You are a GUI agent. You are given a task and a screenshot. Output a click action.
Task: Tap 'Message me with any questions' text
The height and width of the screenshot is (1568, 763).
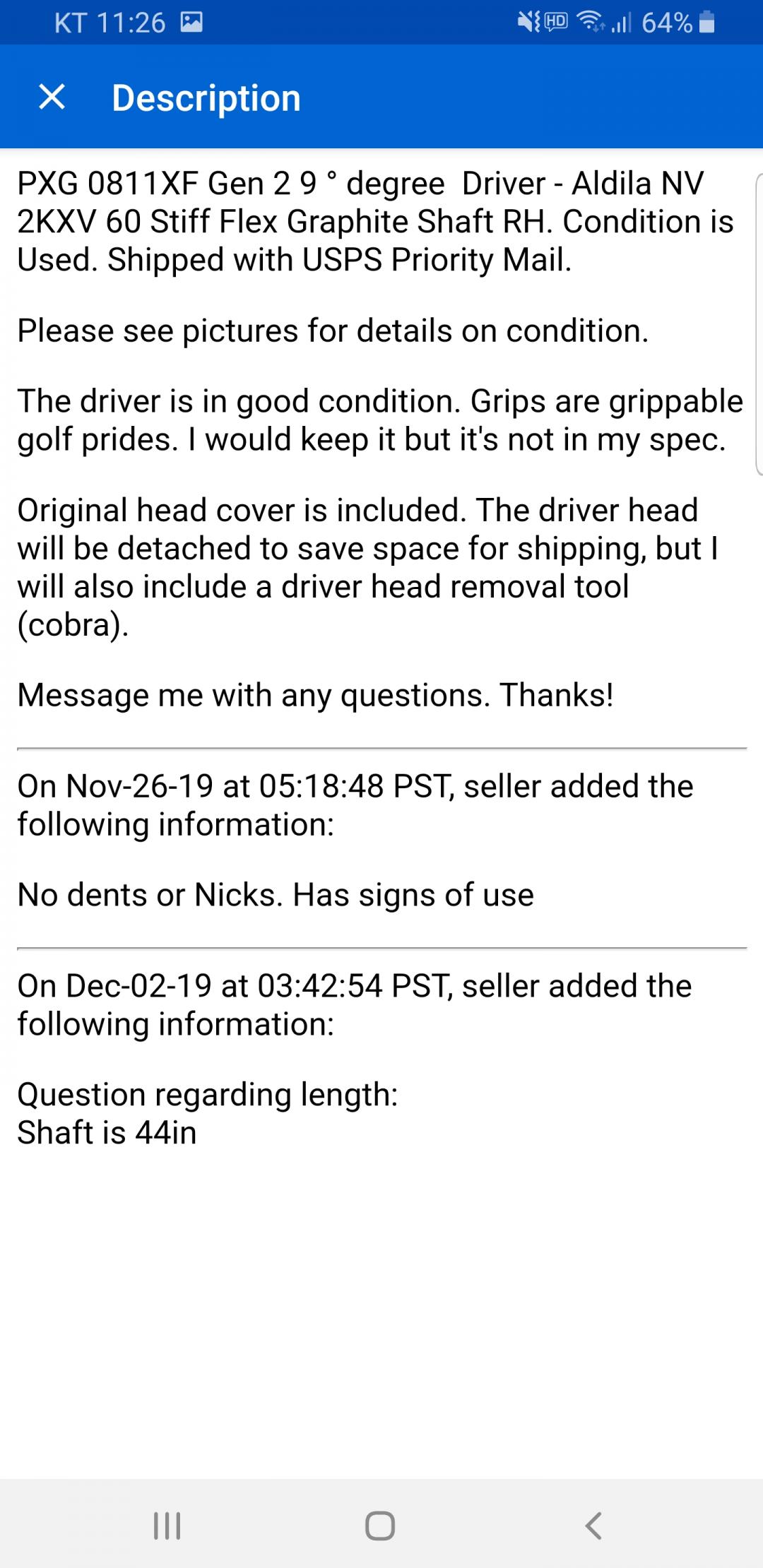point(315,695)
